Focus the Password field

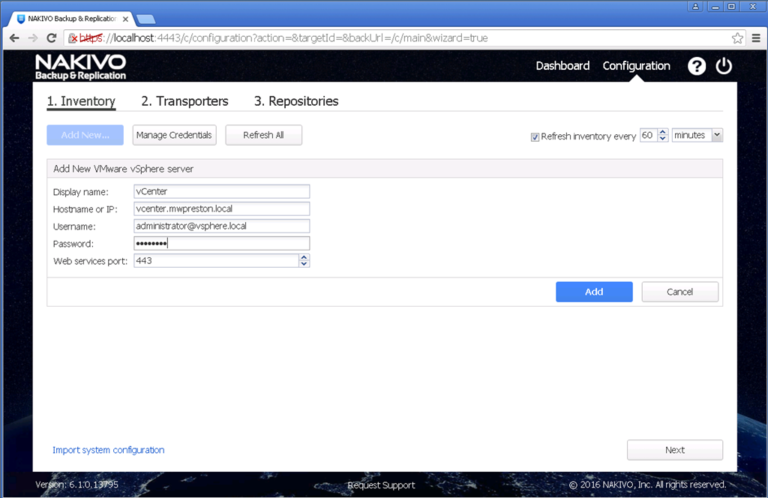[x=221, y=243]
